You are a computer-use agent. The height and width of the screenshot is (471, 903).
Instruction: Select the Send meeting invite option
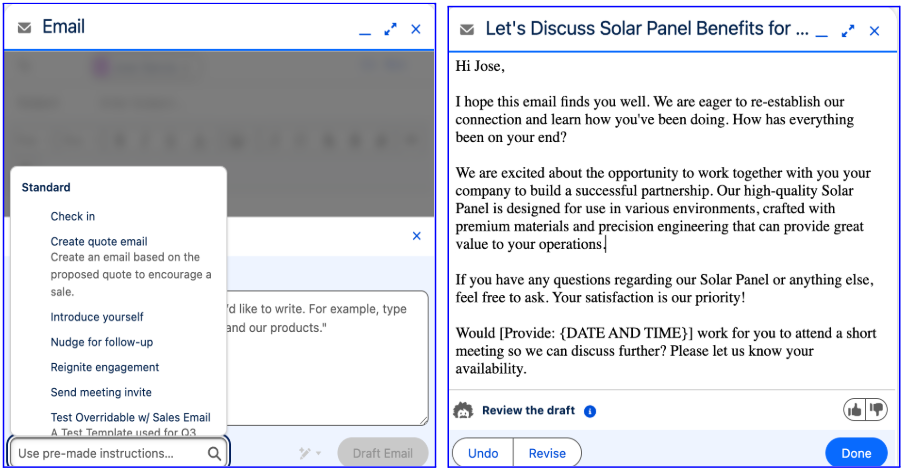click(x=101, y=392)
